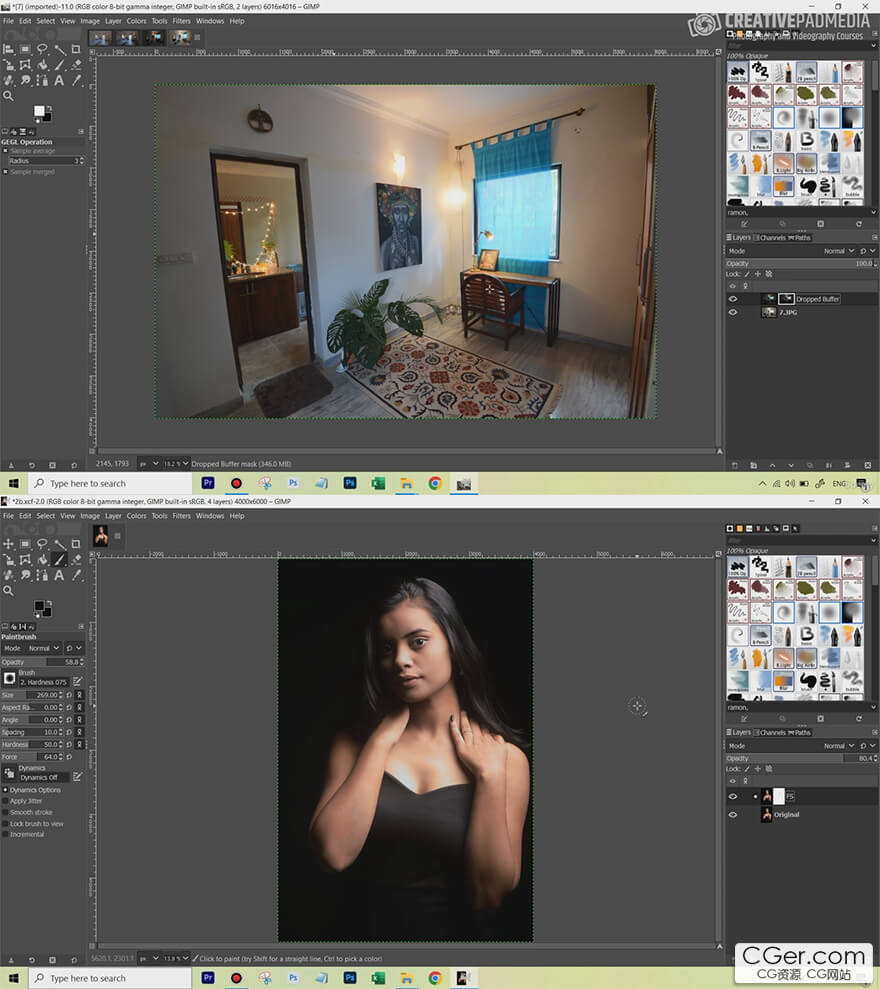Enable the Apply Jitter checkbox
Viewport: 880px width, 989px height.
5,801
